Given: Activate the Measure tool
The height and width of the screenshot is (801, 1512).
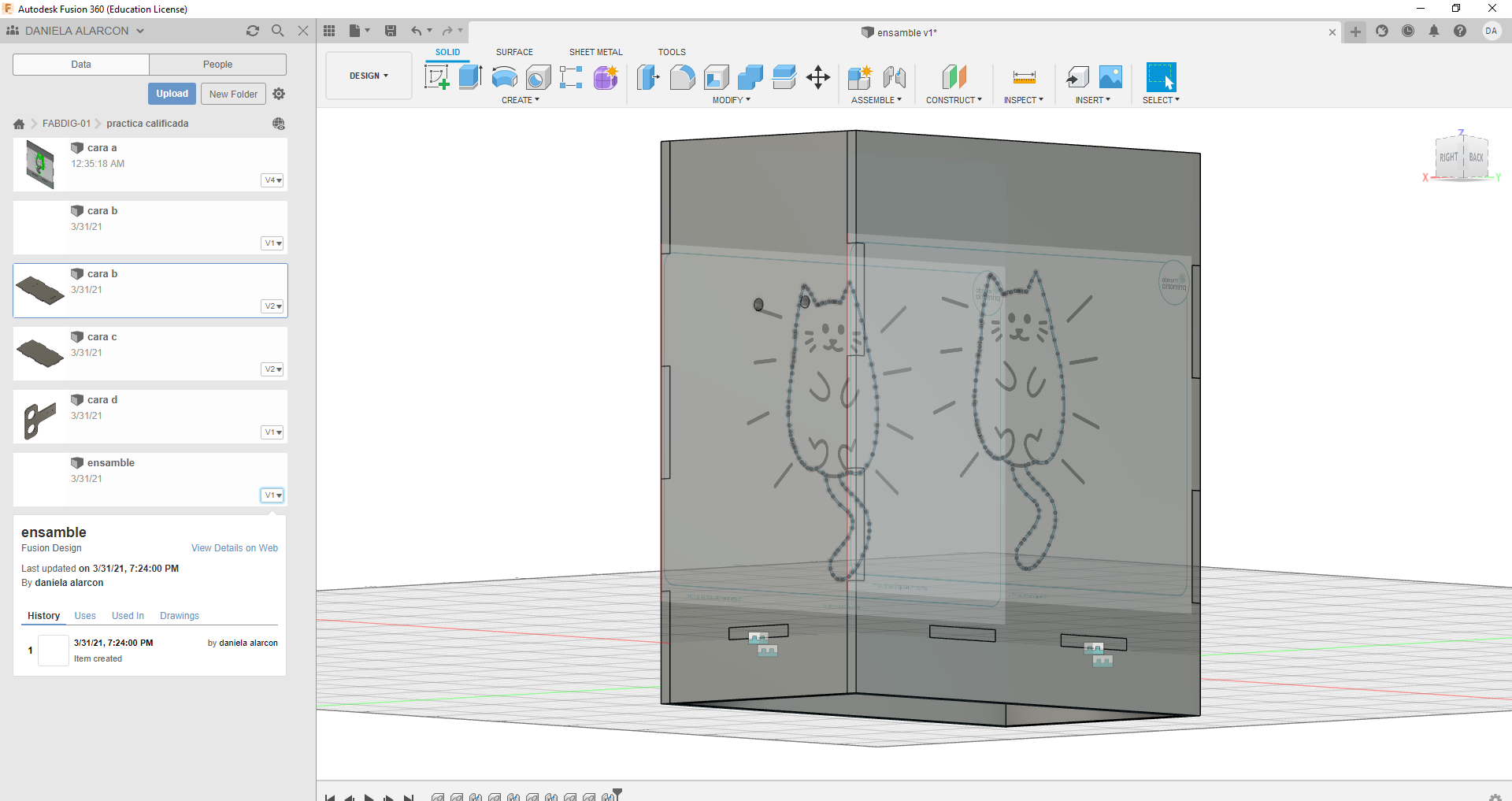Looking at the screenshot, I should pos(1024,77).
